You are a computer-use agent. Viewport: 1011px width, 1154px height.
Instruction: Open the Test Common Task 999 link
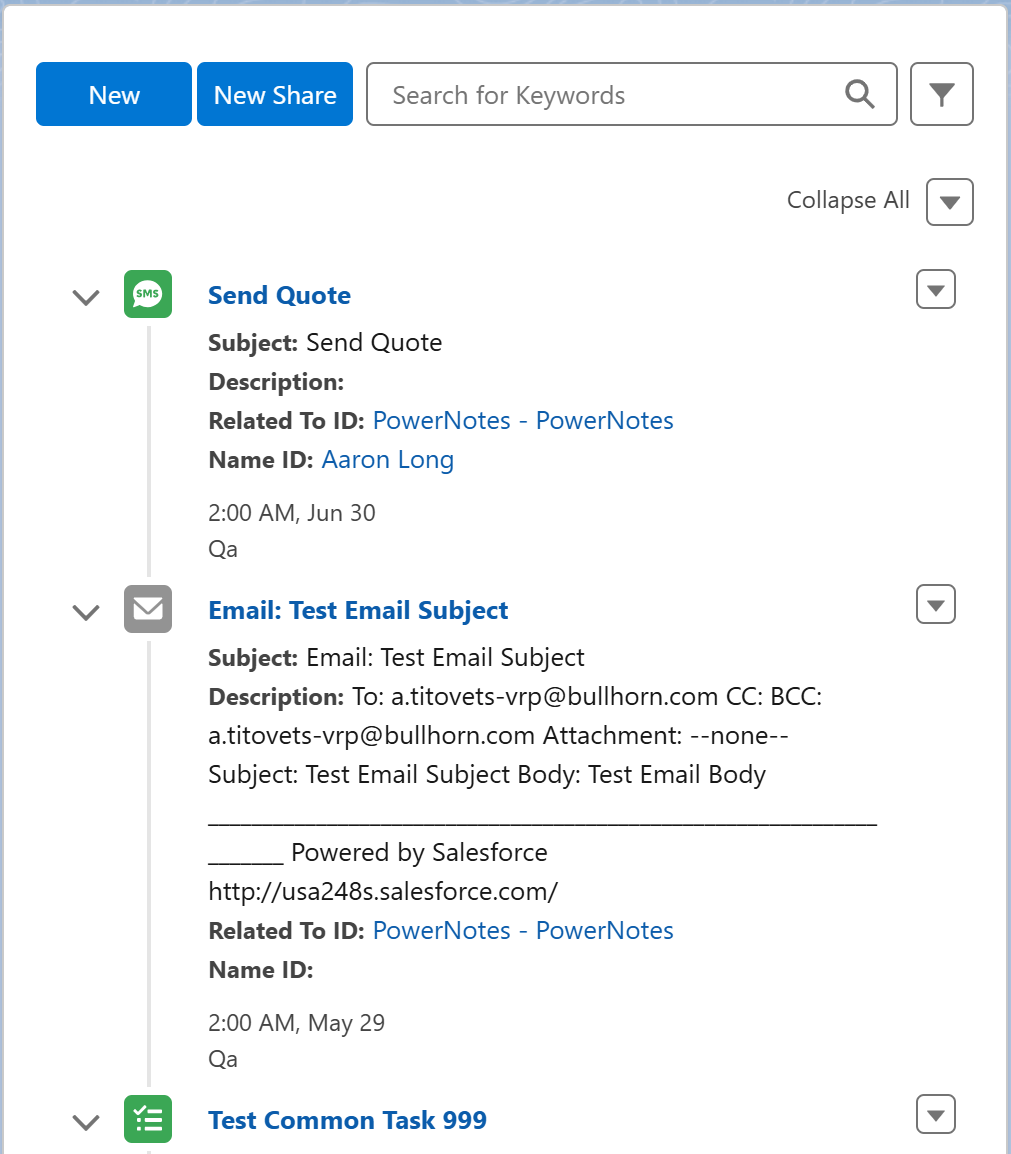click(x=347, y=1120)
